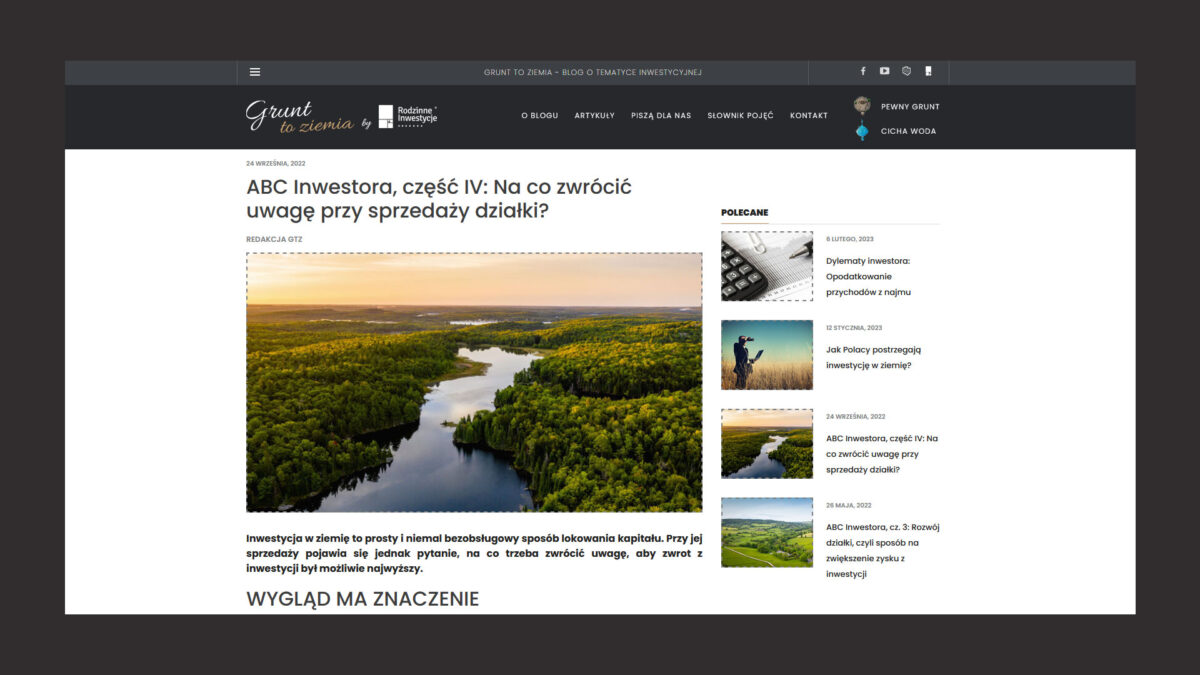This screenshot has width=1200, height=675.
Task: Click the shield-shaped social media icon
Action: 906,71
